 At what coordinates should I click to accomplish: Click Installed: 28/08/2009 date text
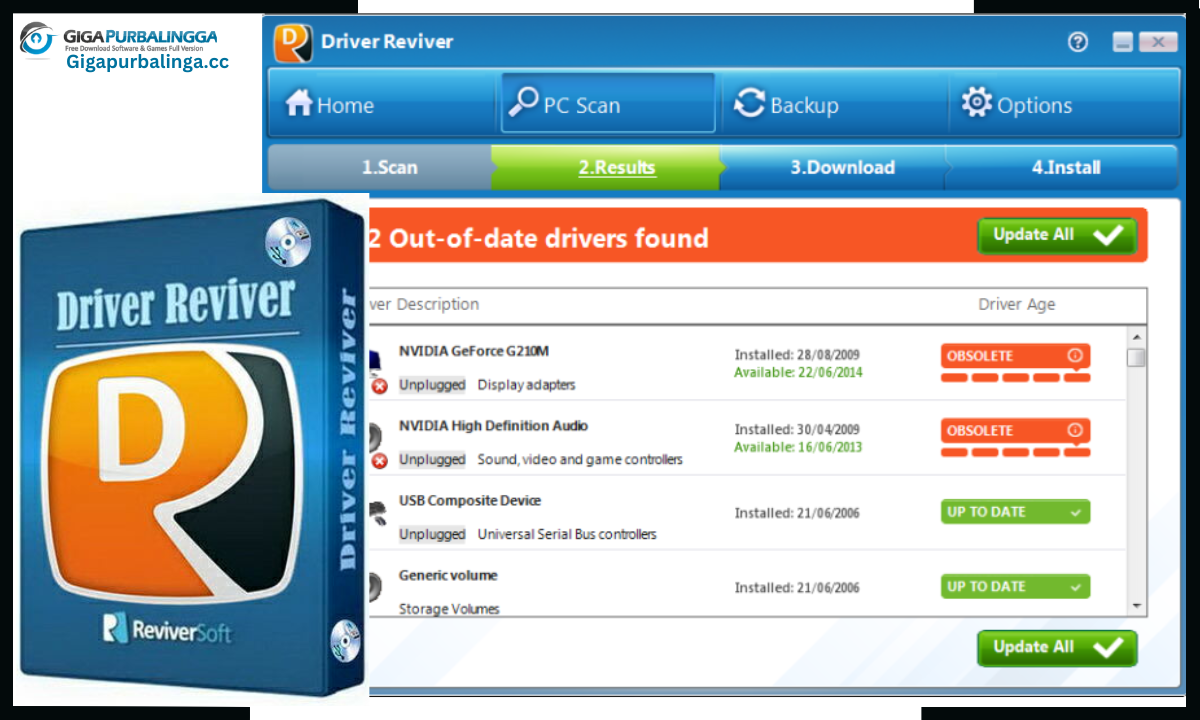coord(797,355)
